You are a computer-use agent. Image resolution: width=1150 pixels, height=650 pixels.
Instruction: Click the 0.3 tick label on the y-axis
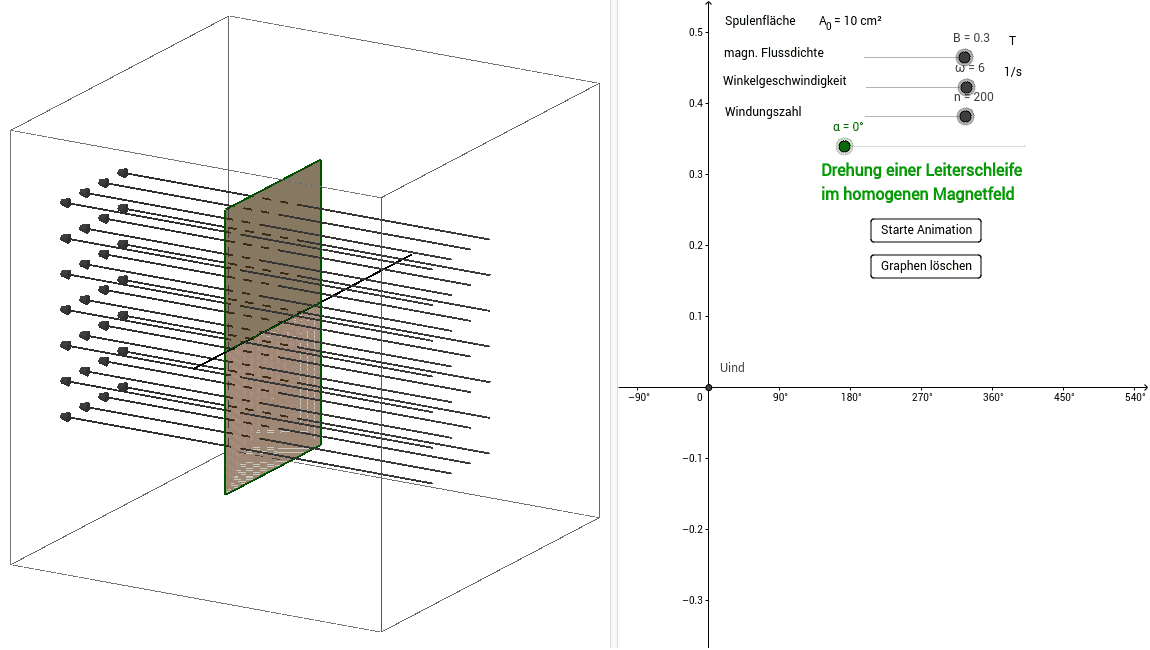[x=695, y=175]
